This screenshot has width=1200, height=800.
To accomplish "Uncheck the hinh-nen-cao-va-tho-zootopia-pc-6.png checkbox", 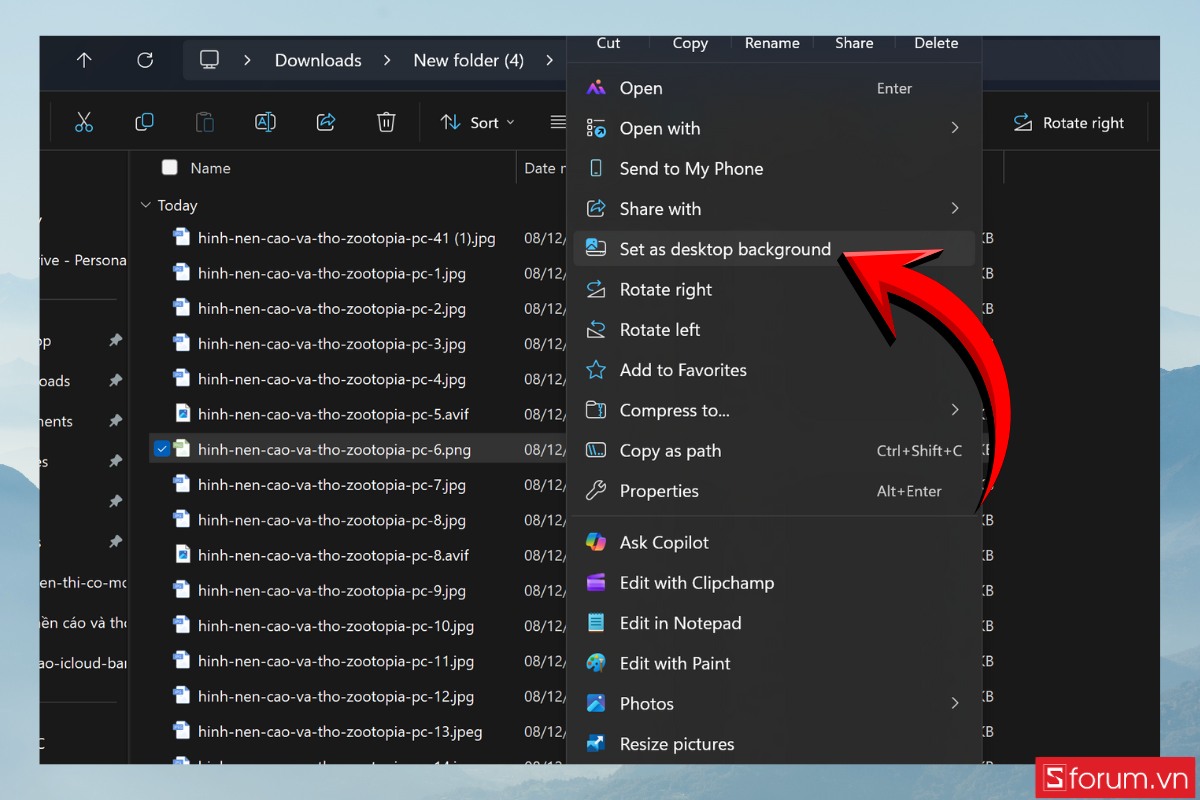I will (x=161, y=450).
